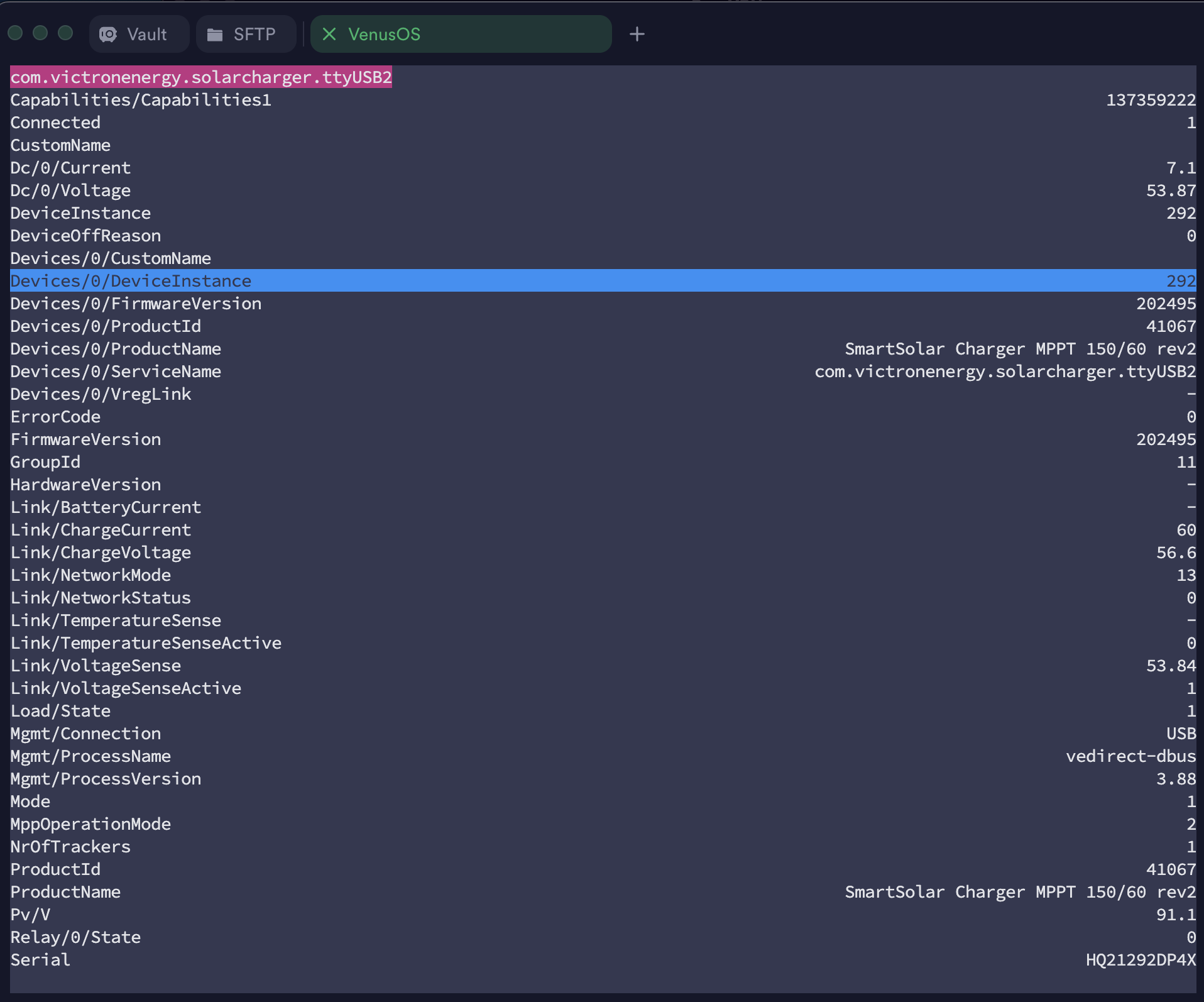Select the MppOperationMode entry
This screenshot has width=1204, height=1002.
click(x=90, y=824)
